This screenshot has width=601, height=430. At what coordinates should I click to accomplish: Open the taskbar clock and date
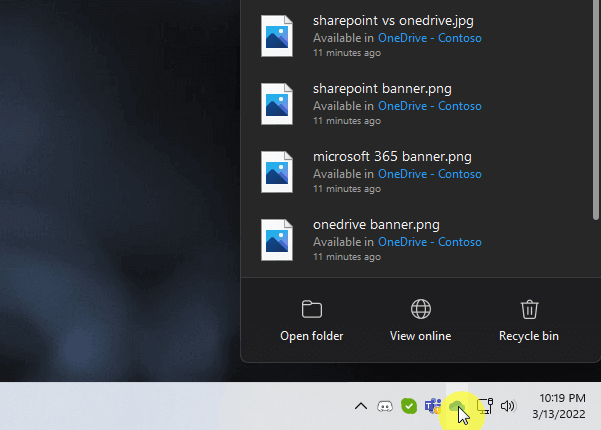click(x=559, y=406)
